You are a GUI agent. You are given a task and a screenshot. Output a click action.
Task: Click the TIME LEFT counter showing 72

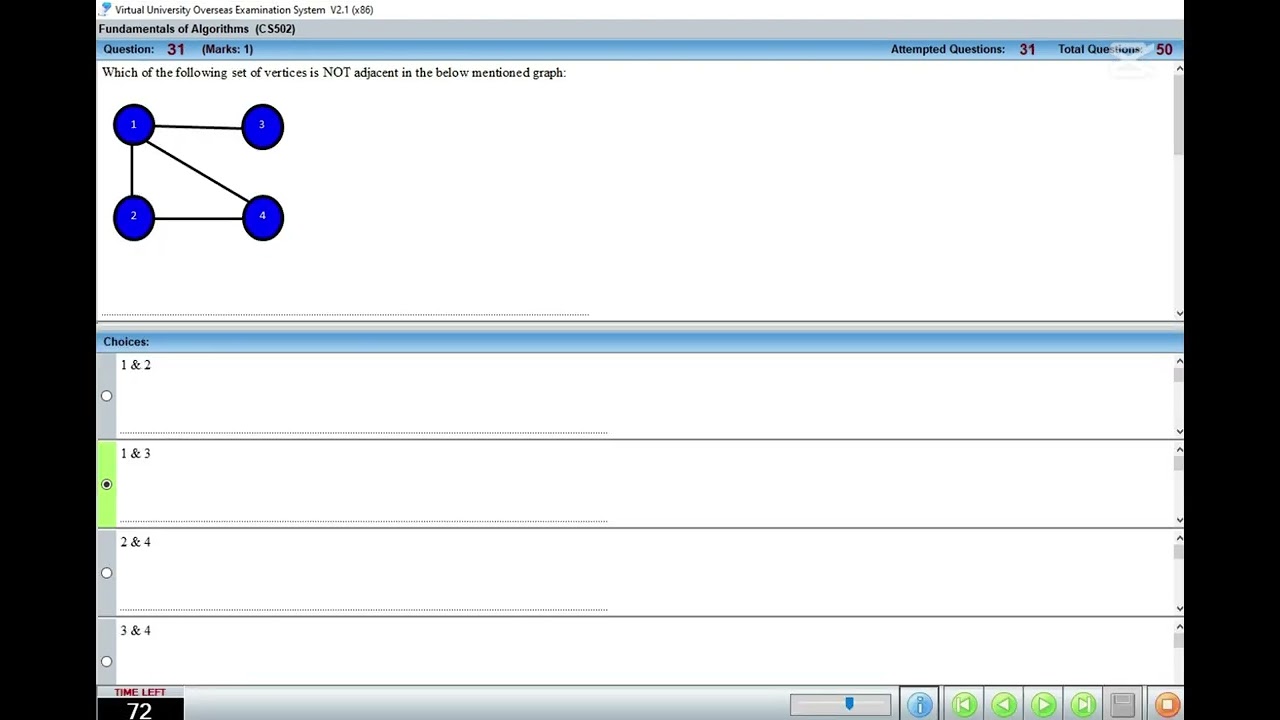[140, 711]
